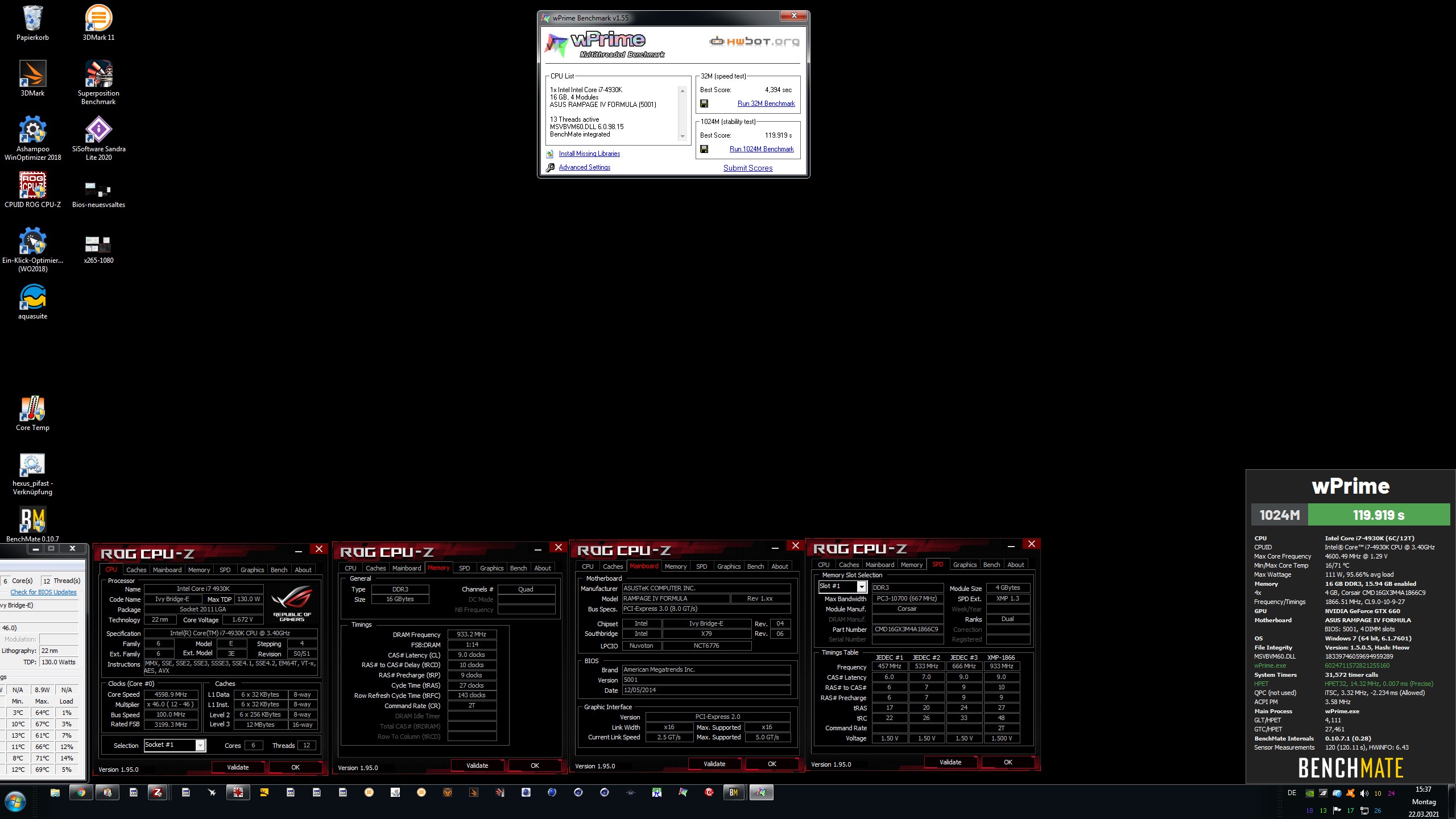Click the DRAM Frequency 933.2 MHz field
This screenshot has height=819, width=1456.
click(472, 634)
